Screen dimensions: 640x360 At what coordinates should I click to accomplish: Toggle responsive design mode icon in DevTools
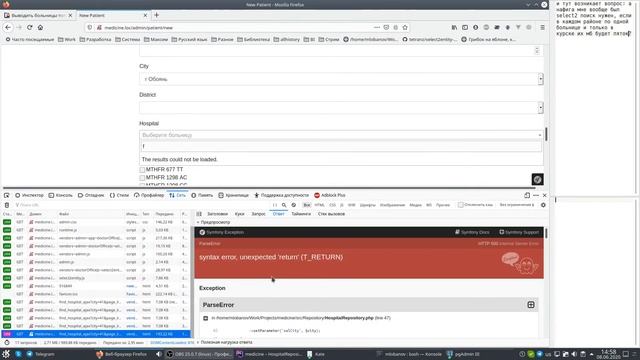[x=527, y=195]
